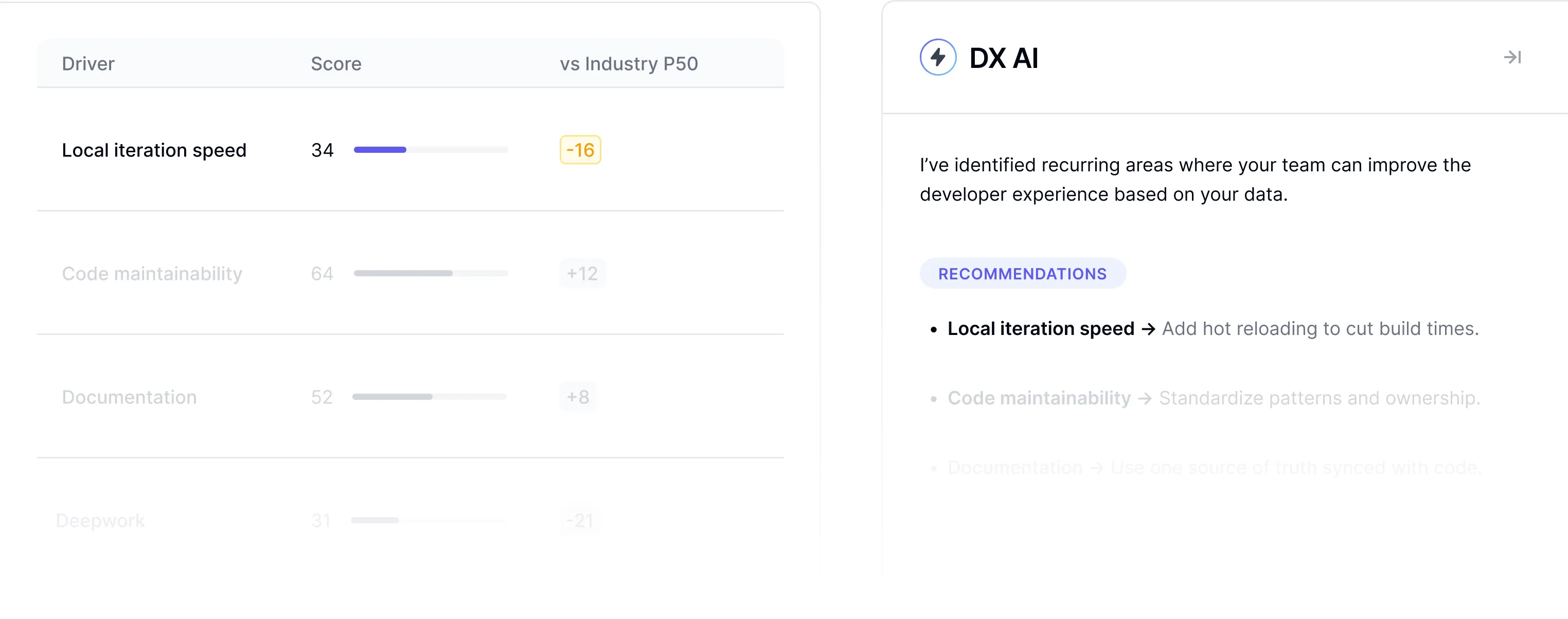Open Code maintainability recommendation link
The image size is (1568, 619).
1039,398
